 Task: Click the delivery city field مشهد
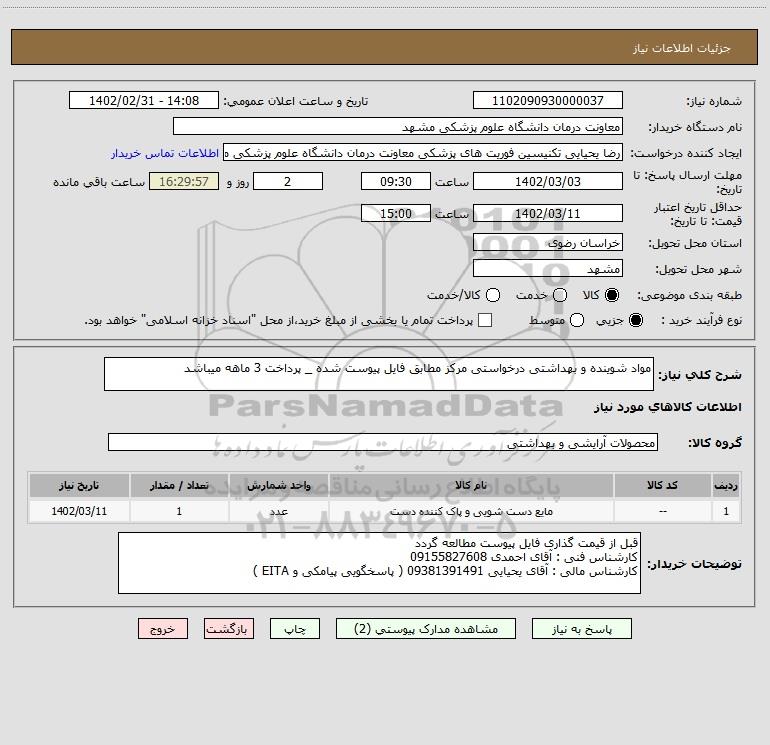[x=548, y=269]
